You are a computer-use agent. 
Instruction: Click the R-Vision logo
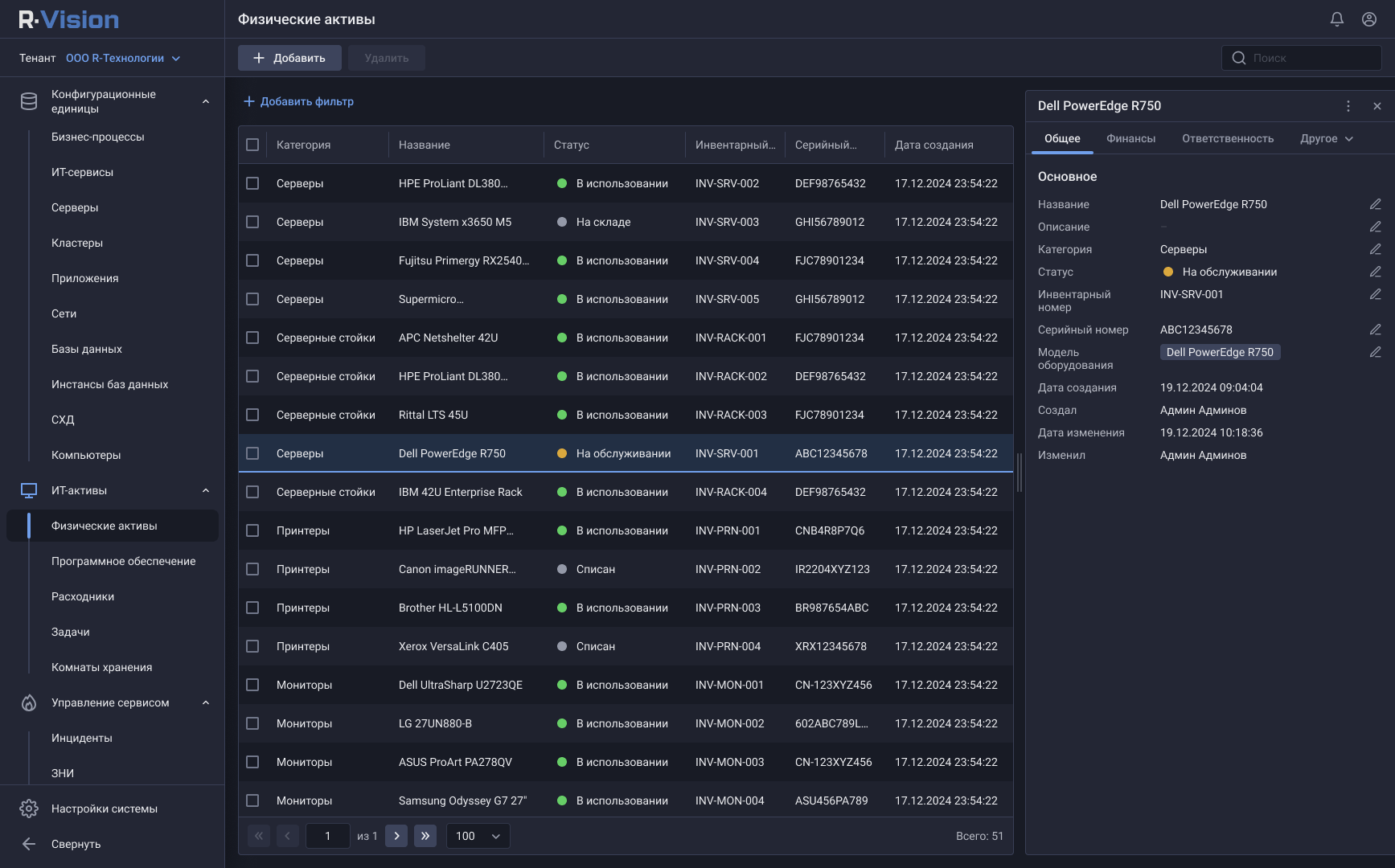69,19
